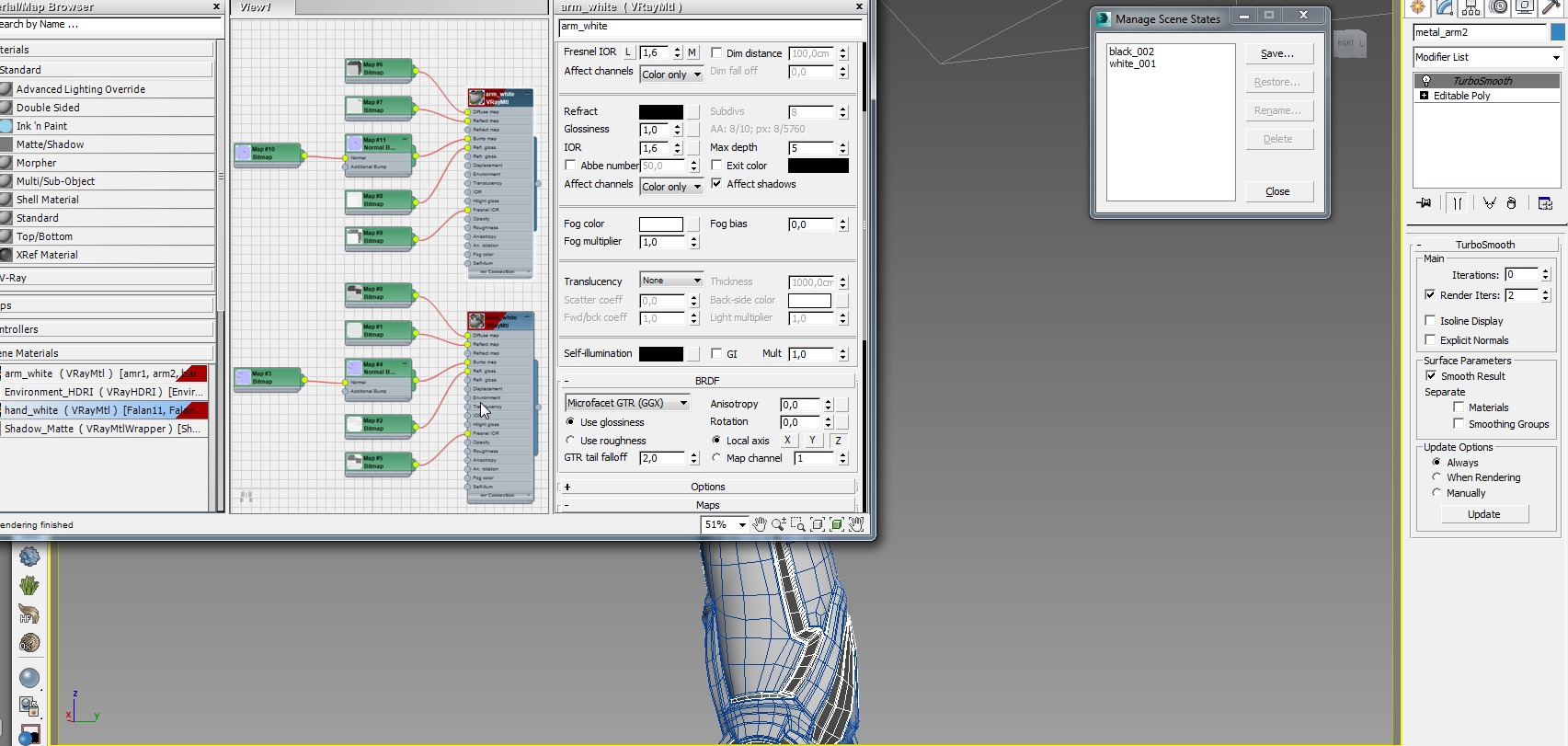Collapse the Maps rollout
This screenshot has width=1568, height=746.
pyautogui.click(x=708, y=505)
